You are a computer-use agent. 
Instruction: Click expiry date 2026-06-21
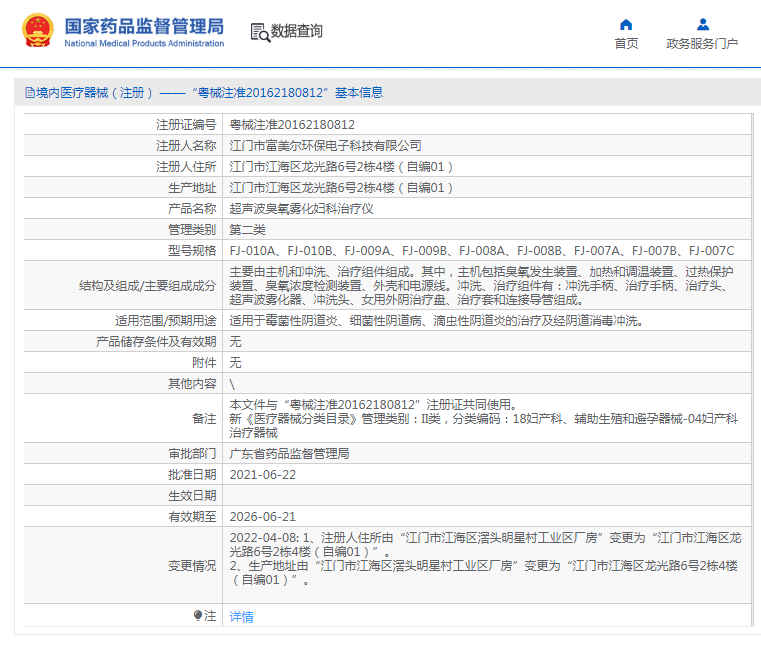[263, 516]
